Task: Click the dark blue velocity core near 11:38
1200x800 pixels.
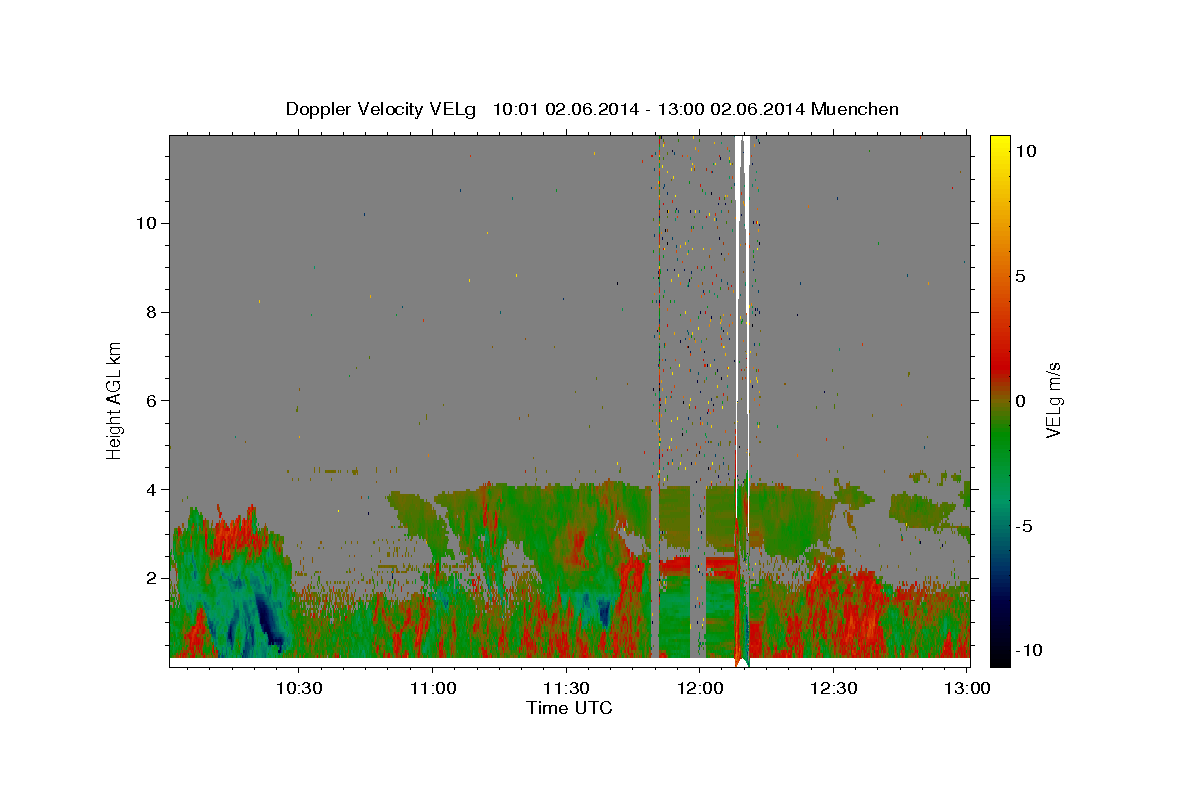Action: 603,609
